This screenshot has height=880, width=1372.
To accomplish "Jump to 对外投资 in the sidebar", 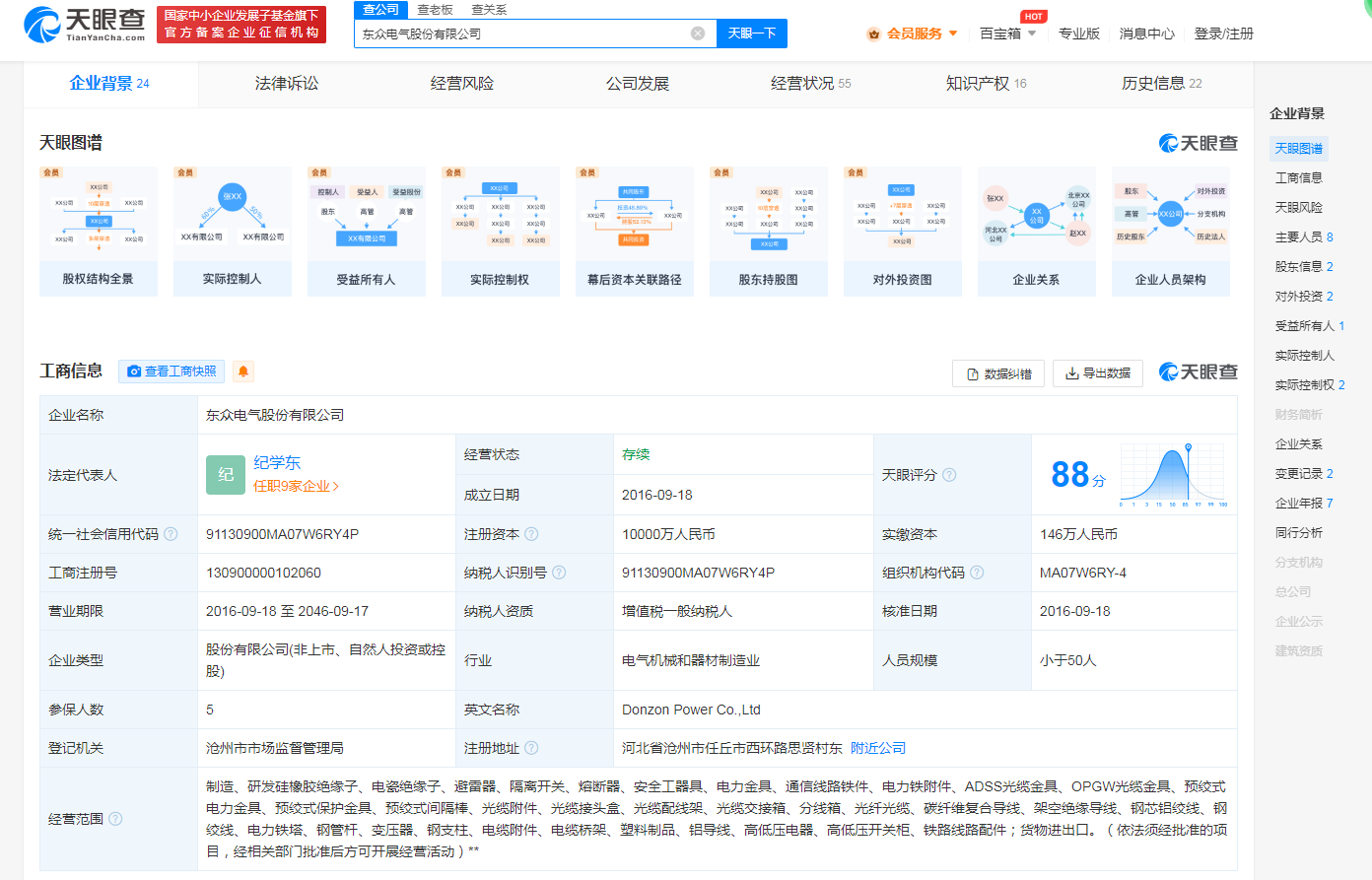I will tap(1304, 297).
